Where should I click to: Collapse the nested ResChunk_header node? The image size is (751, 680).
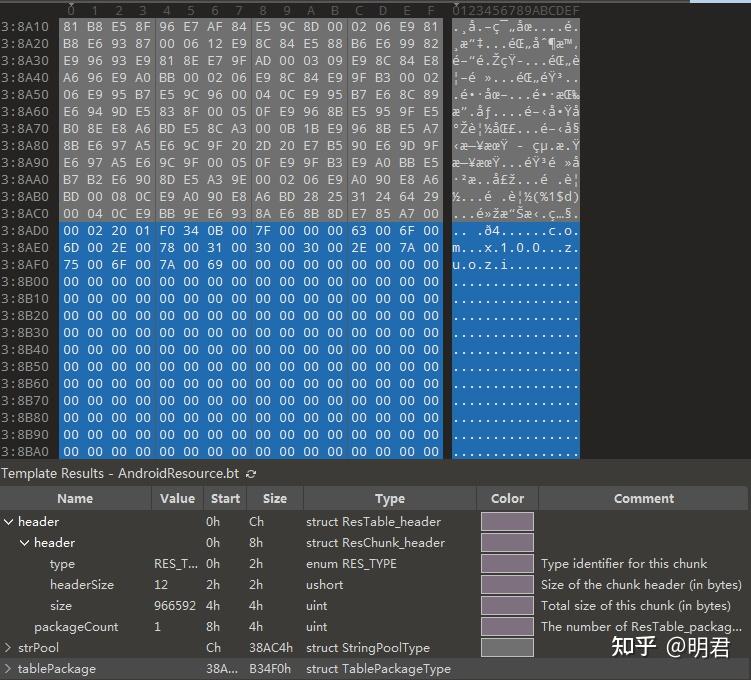pos(24,543)
